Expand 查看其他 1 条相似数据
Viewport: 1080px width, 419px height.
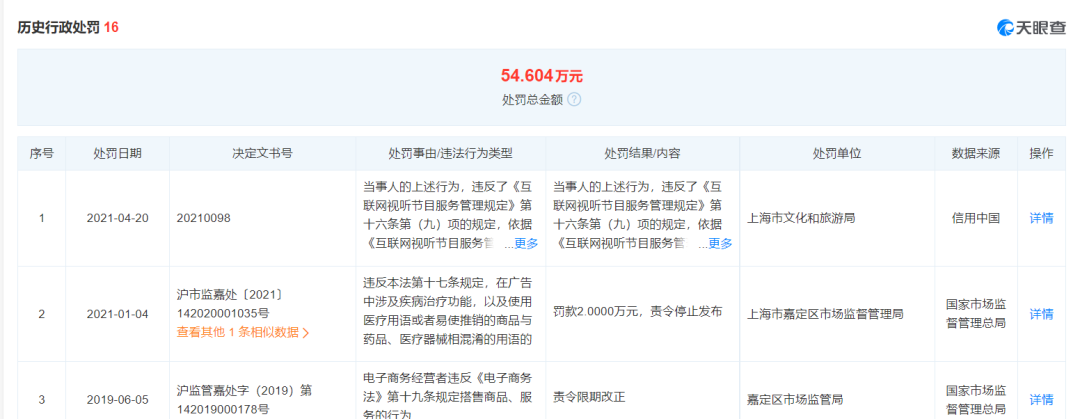pos(243,333)
